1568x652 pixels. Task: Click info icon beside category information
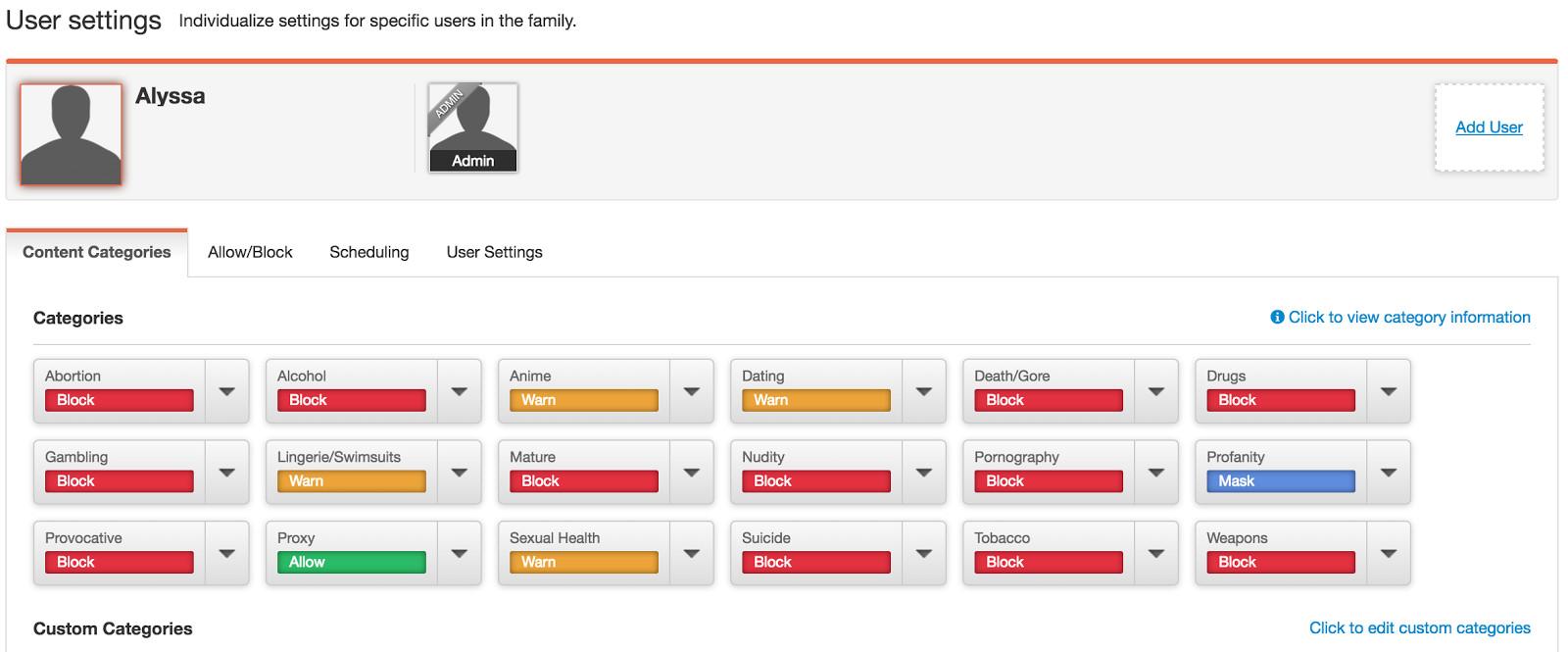(x=1277, y=317)
